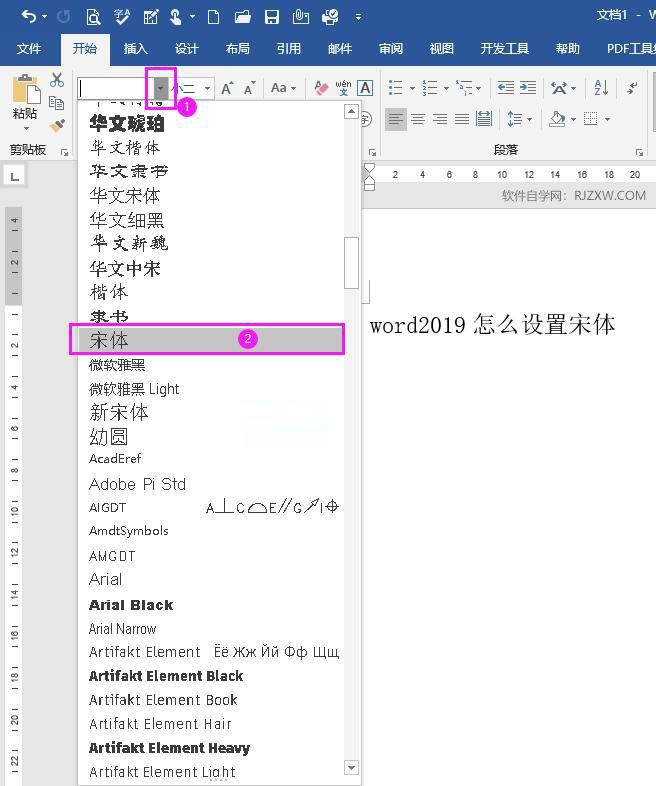Toggle Center alignment button

click(x=418, y=119)
